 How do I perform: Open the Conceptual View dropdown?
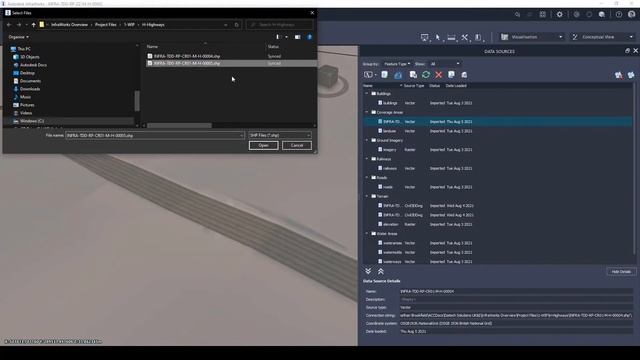click(x=602, y=37)
